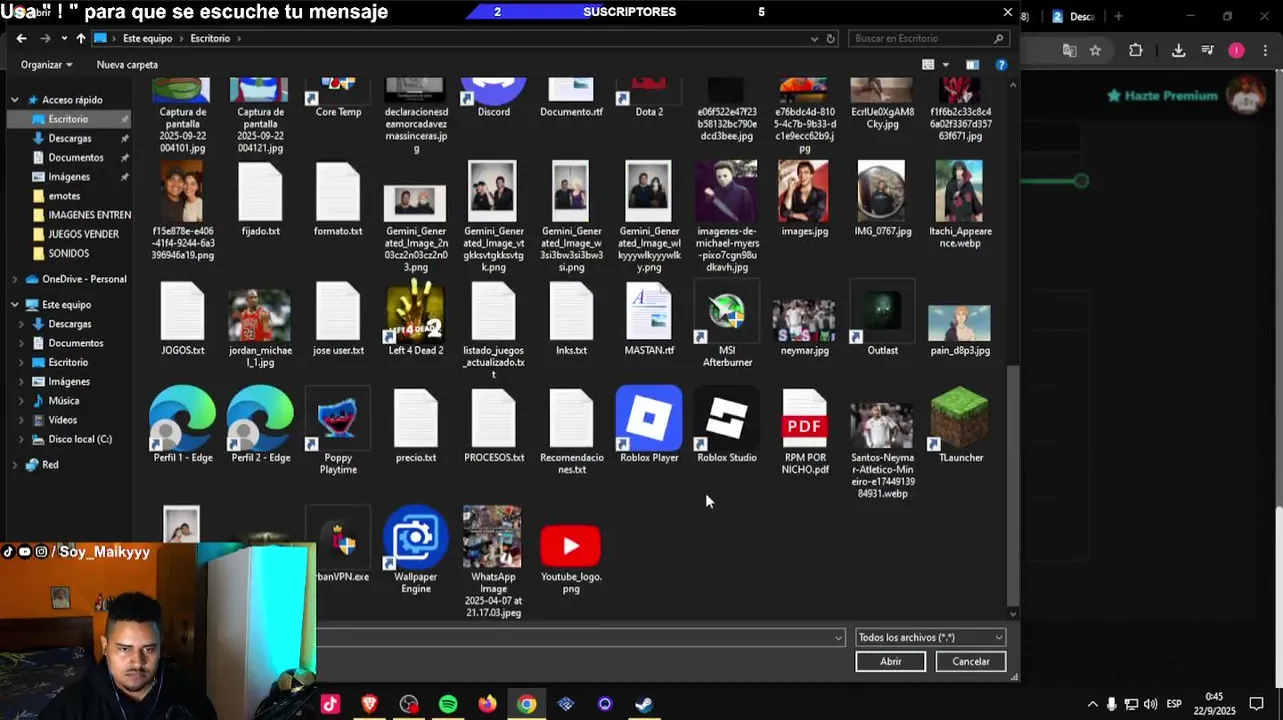This screenshot has width=1283, height=720.
Task: Open Brave browser from the taskbar
Action: [x=369, y=704]
